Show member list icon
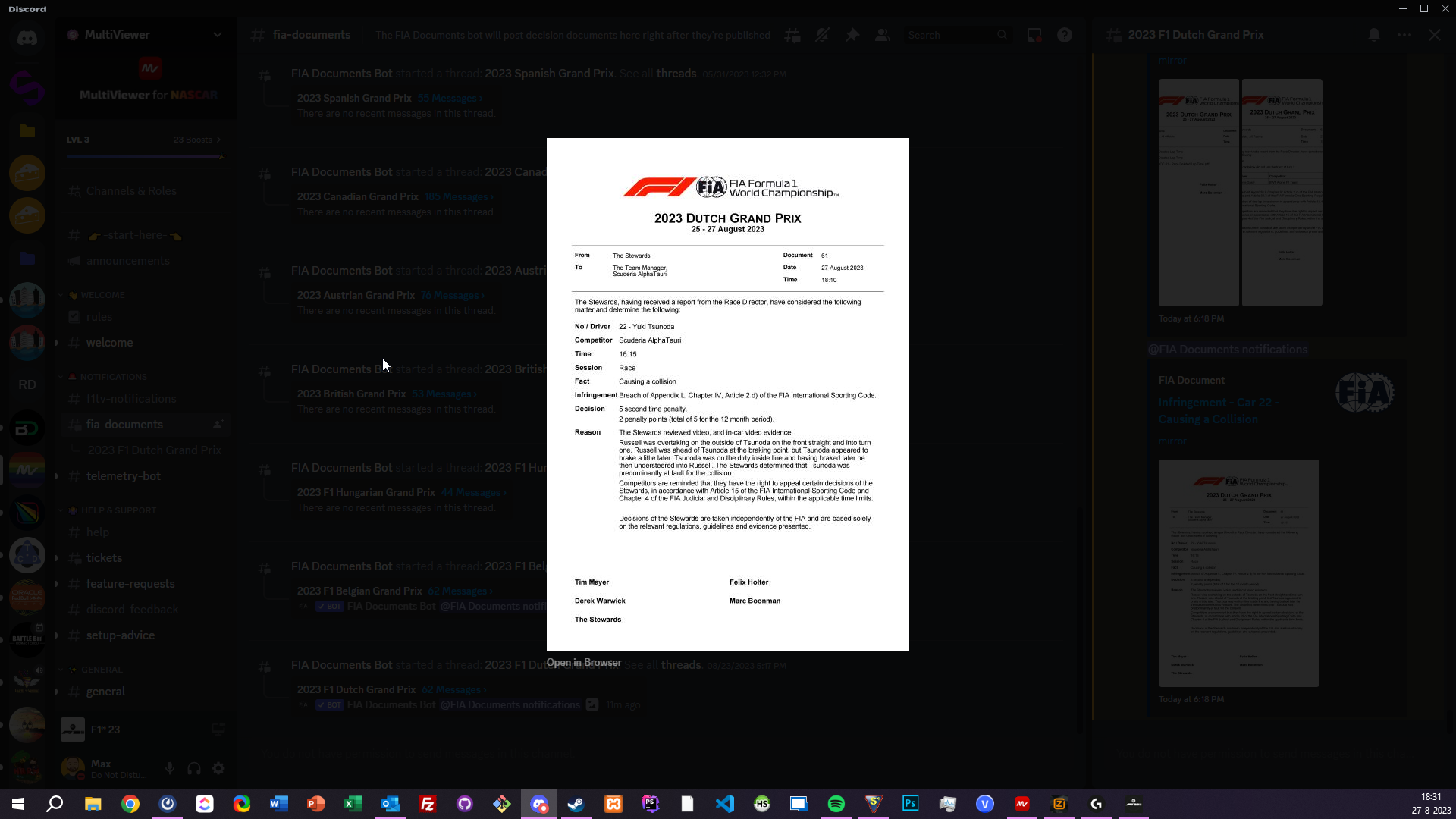Screen dimensions: 1456x819 [x=883, y=35]
